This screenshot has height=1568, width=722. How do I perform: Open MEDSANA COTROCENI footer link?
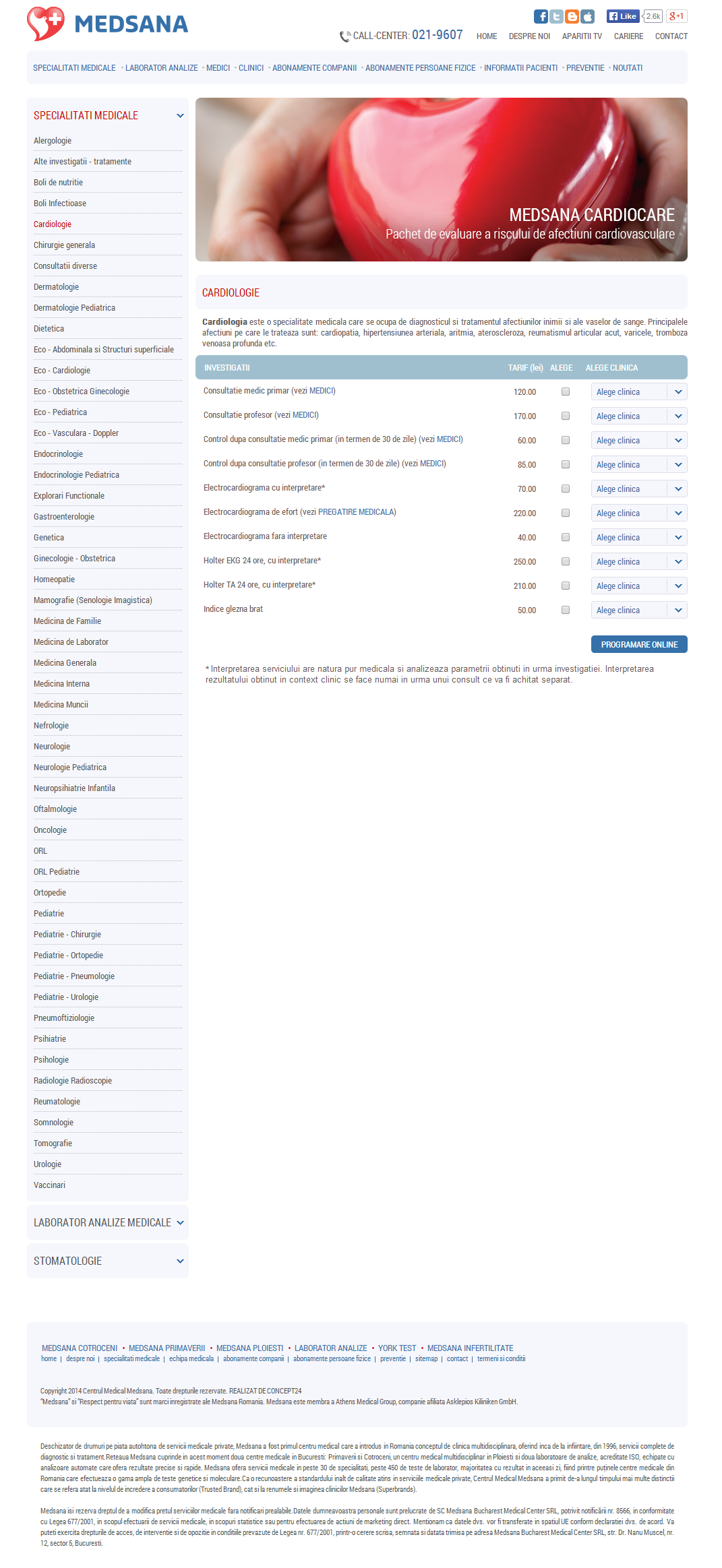pos(80,1348)
